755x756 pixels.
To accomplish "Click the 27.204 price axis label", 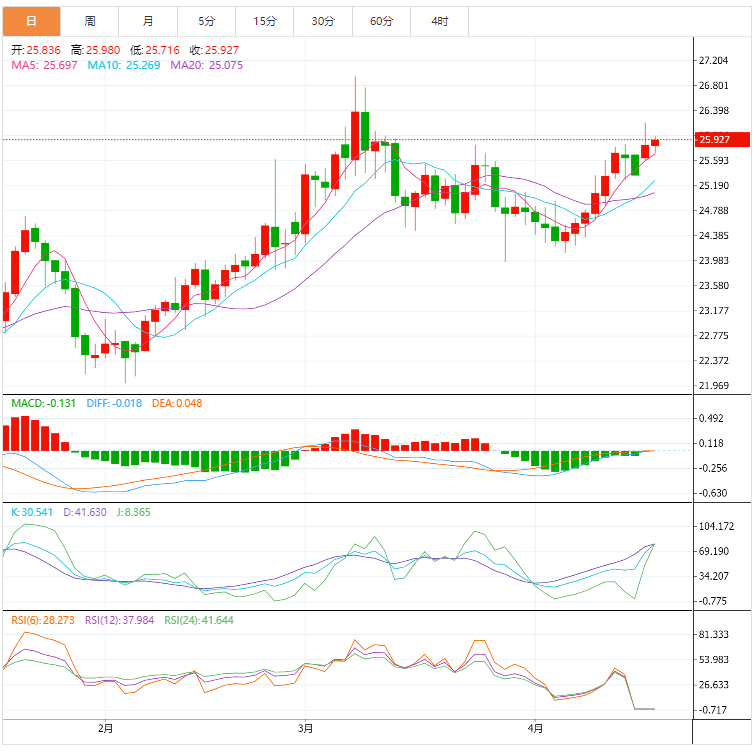I will click(714, 61).
